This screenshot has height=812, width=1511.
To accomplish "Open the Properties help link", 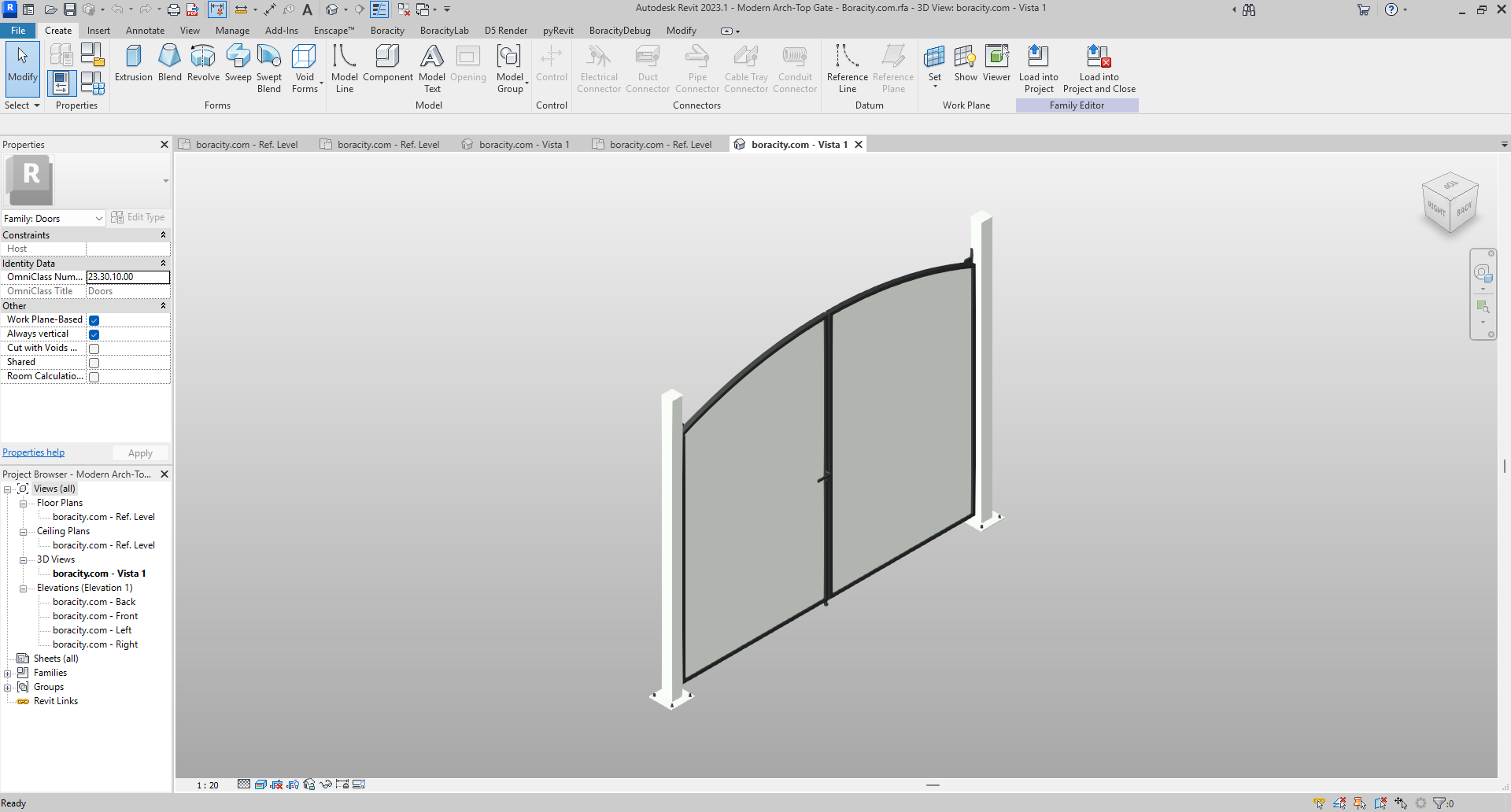I will pyautogui.click(x=34, y=452).
